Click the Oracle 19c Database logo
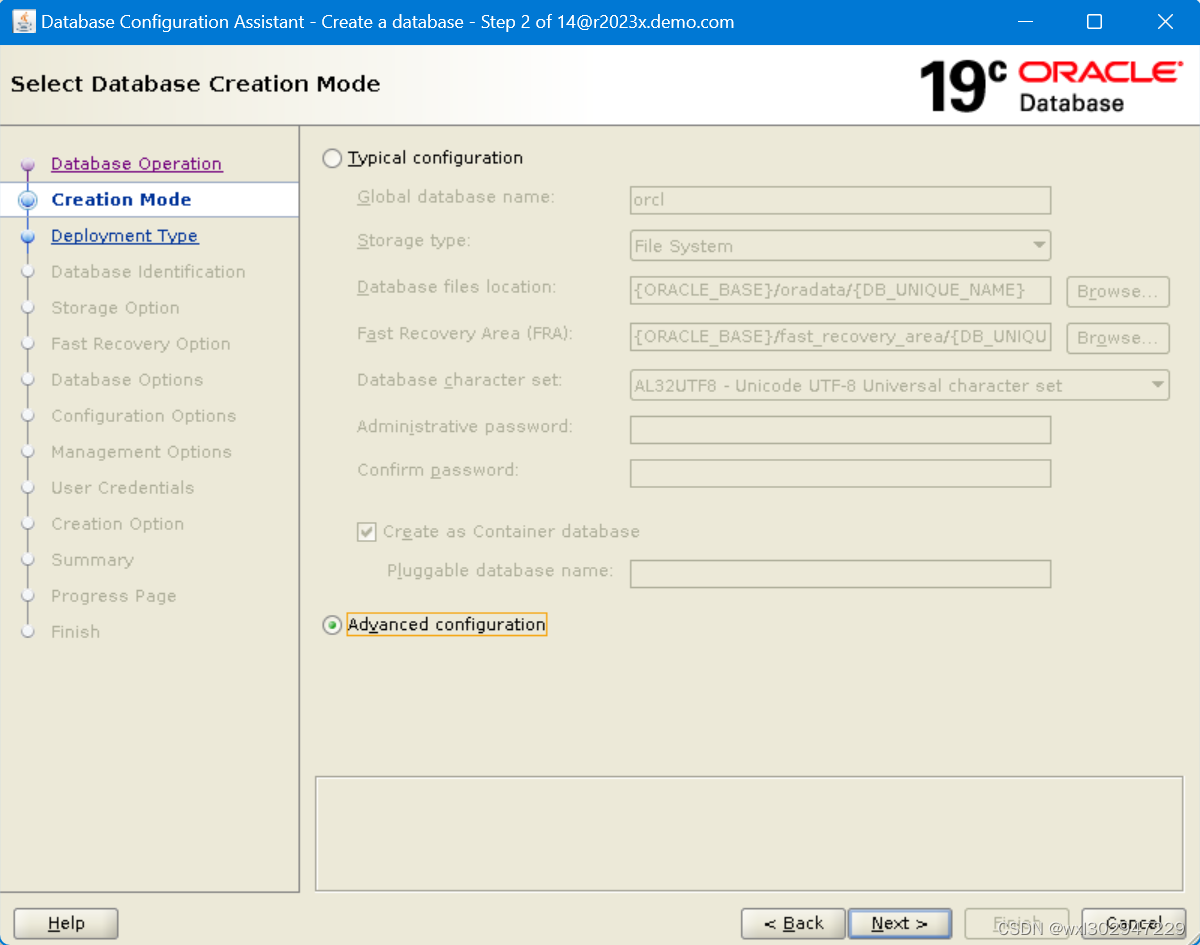1200x945 pixels. point(1049,85)
